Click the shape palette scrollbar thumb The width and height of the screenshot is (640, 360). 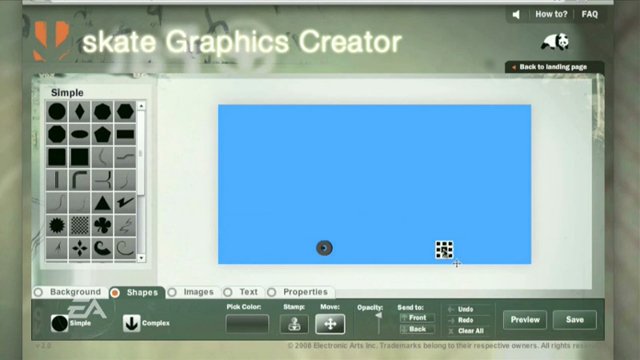pos(141,153)
